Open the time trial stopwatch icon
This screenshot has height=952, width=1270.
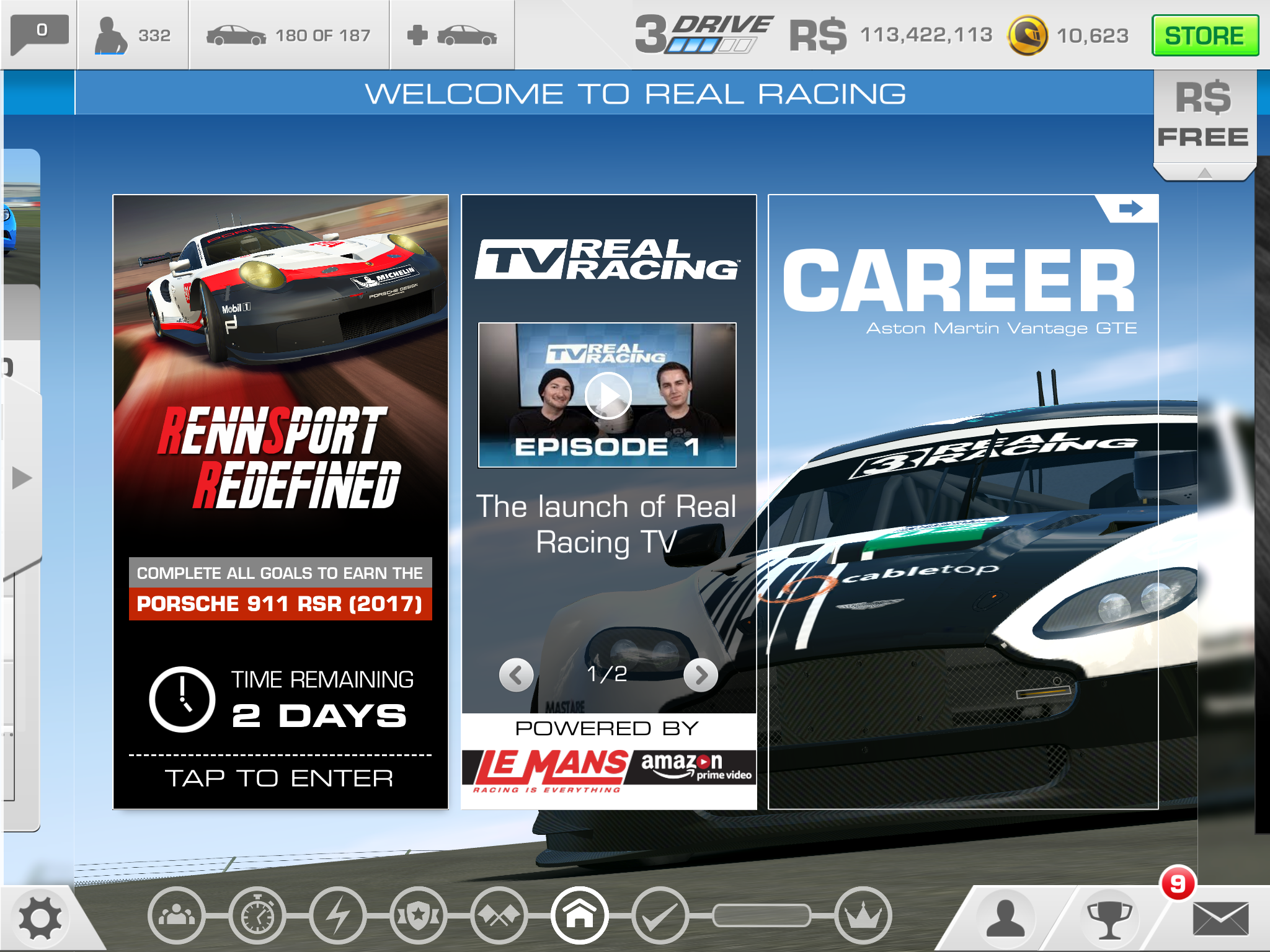pos(257,915)
